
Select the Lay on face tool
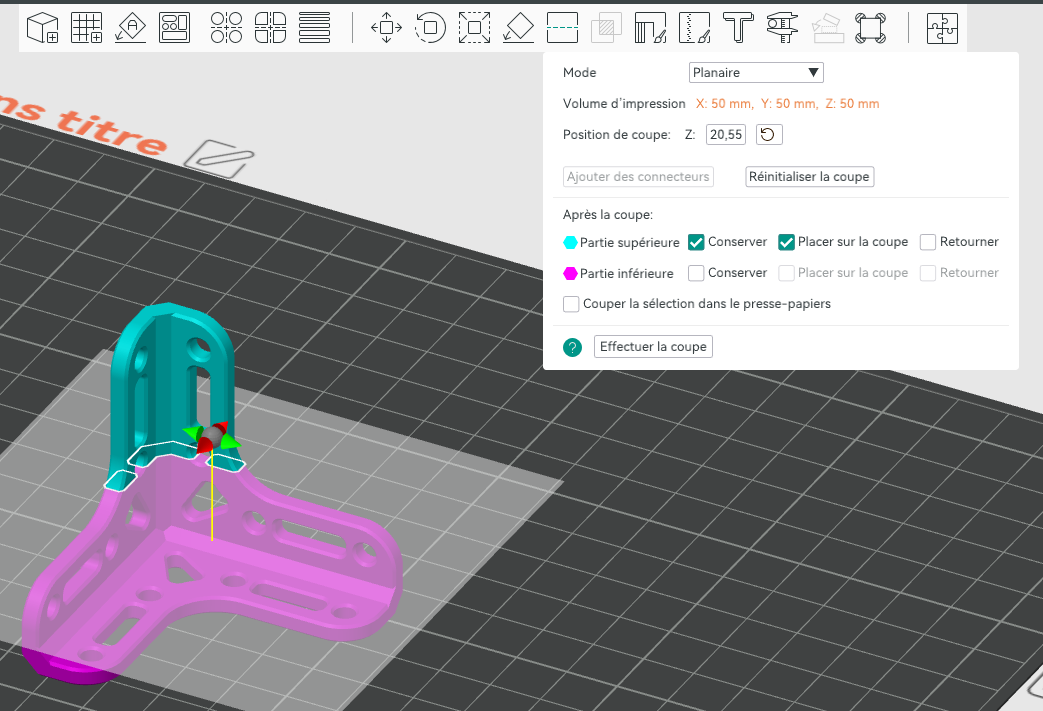[518, 28]
